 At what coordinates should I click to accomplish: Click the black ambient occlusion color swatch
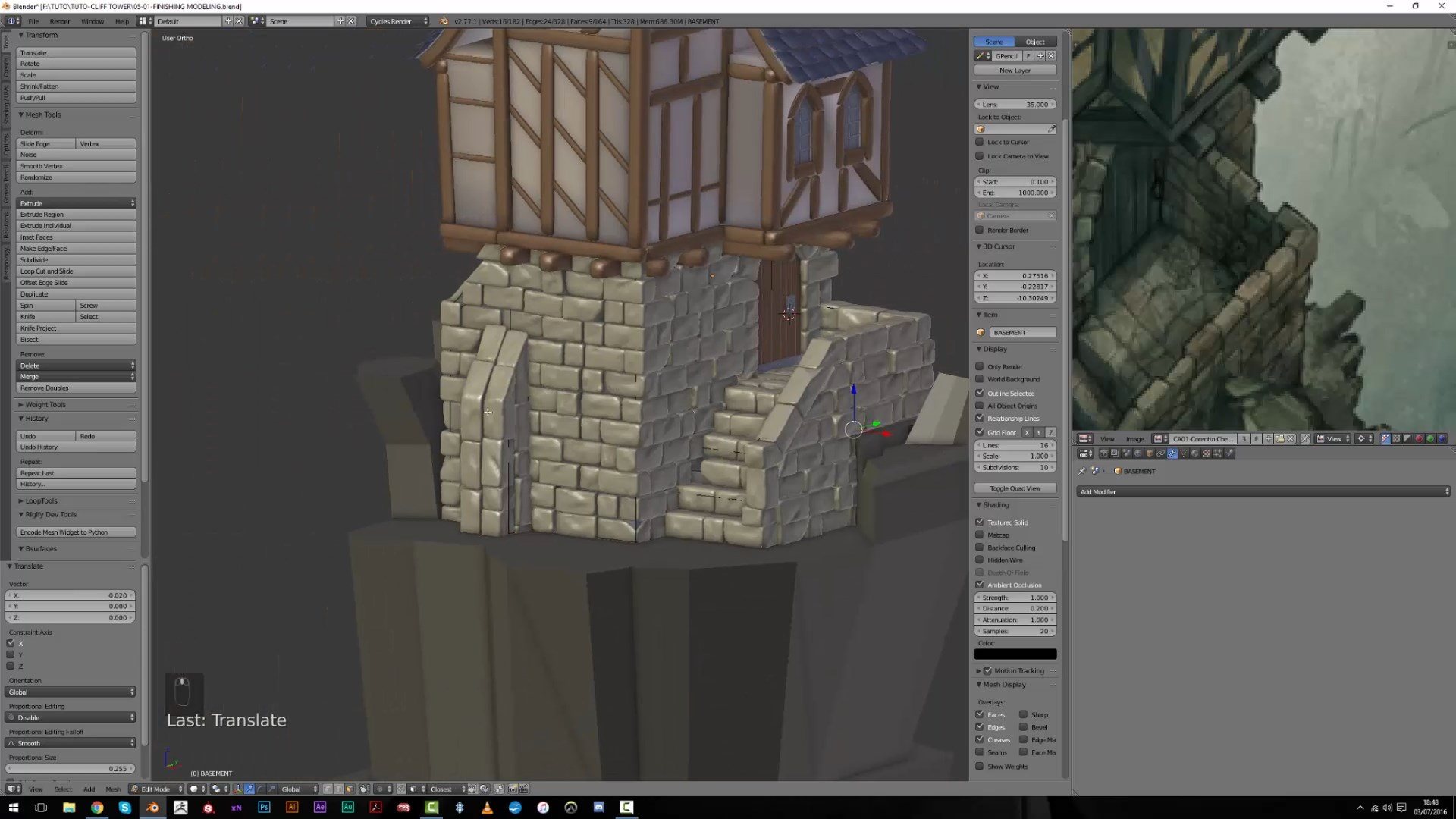pyautogui.click(x=1015, y=654)
